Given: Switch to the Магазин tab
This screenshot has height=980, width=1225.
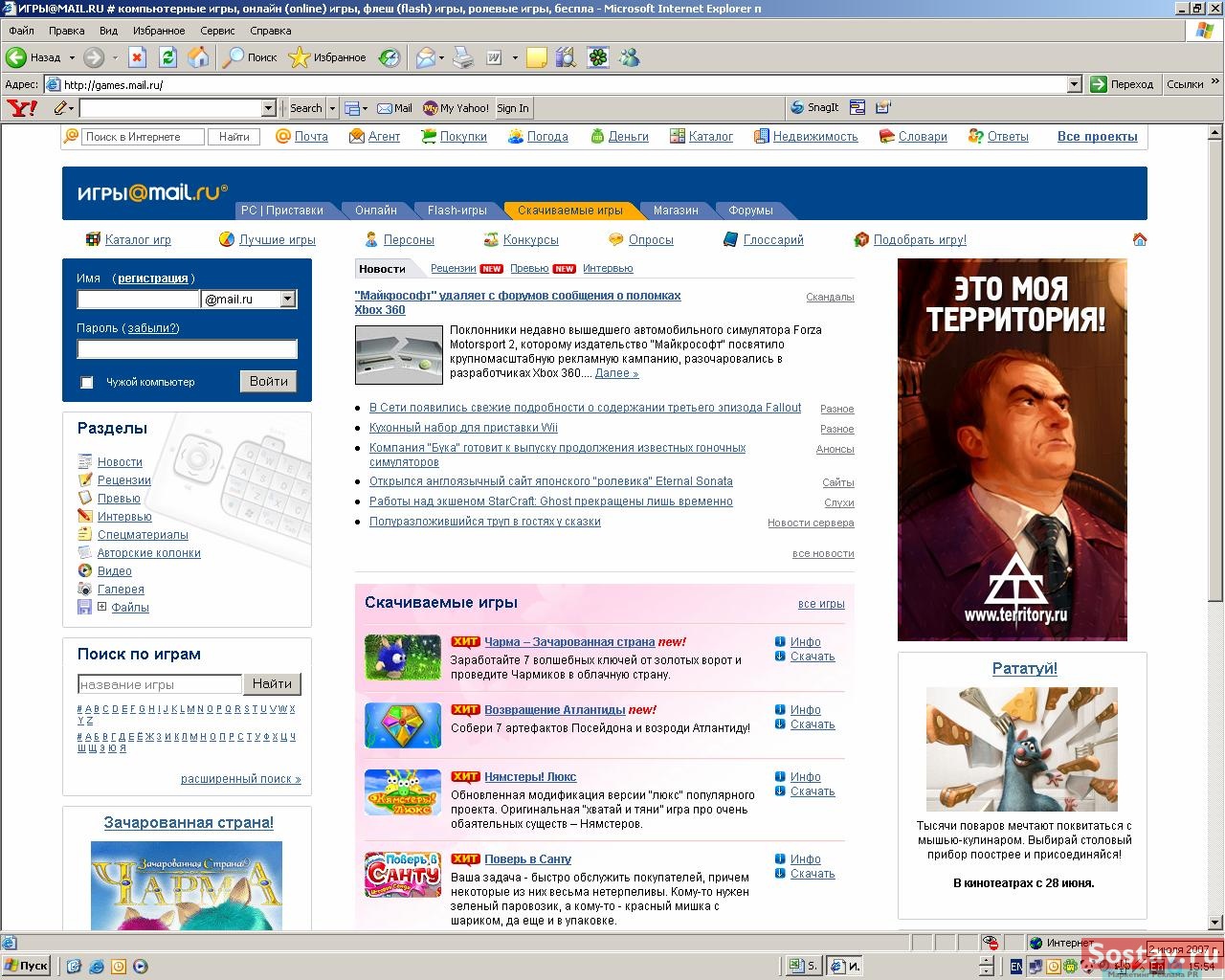Looking at the screenshot, I should (676, 211).
